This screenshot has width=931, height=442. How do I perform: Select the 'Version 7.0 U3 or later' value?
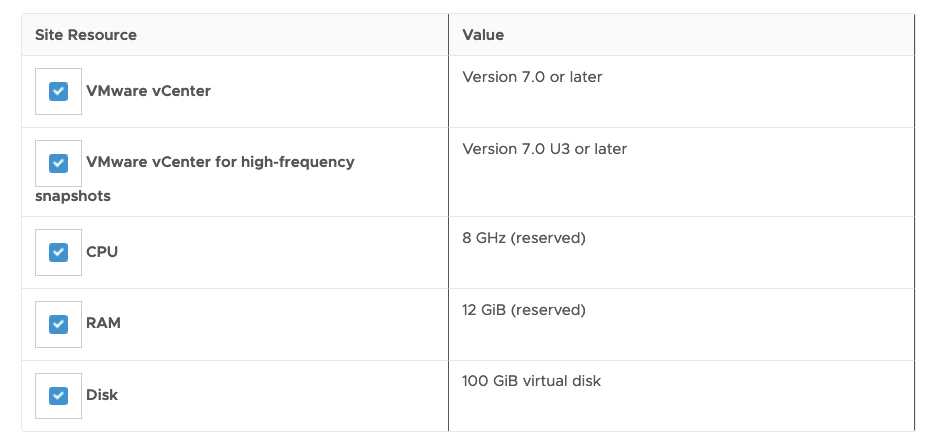click(x=544, y=149)
